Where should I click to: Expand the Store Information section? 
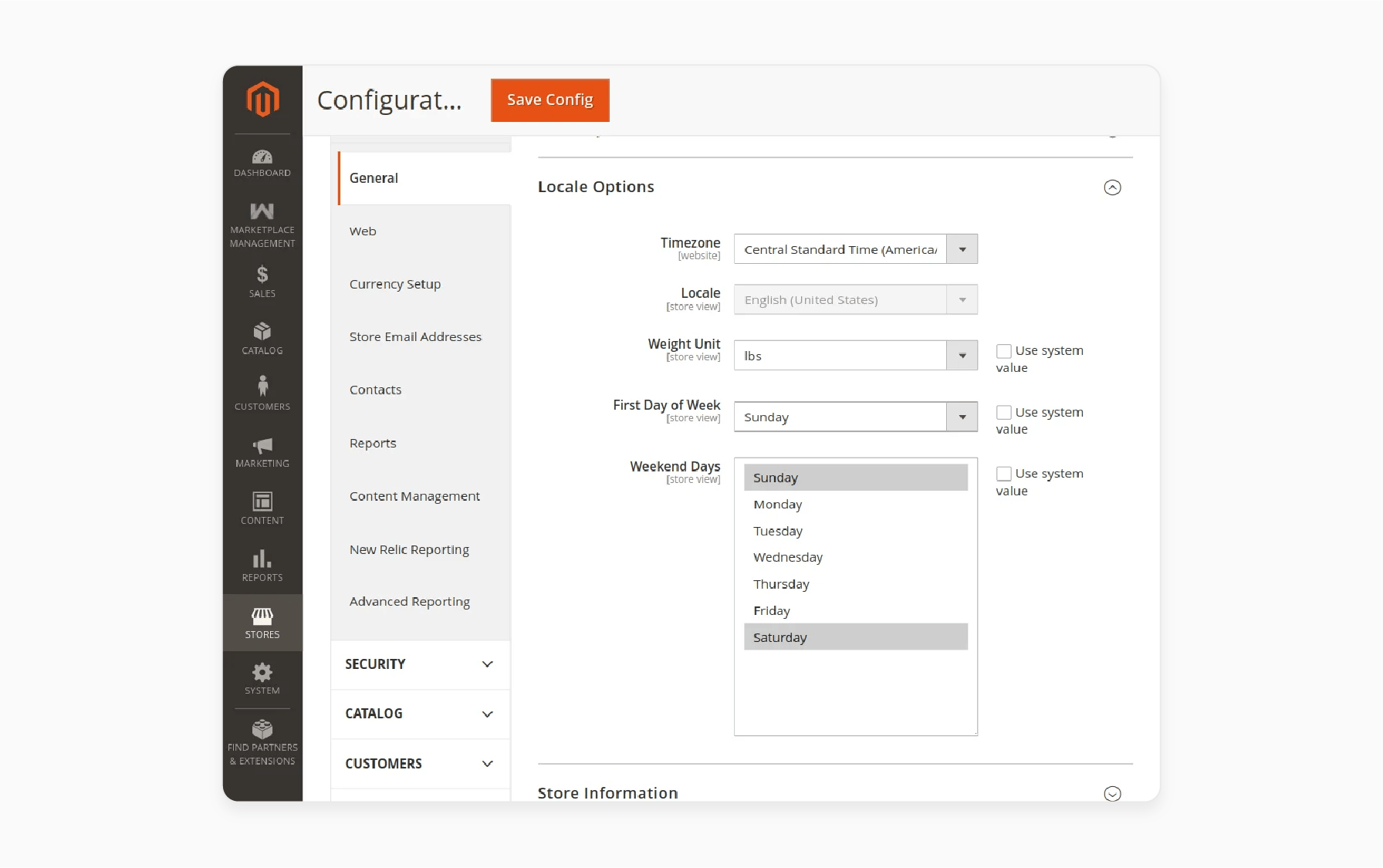(x=1112, y=793)
